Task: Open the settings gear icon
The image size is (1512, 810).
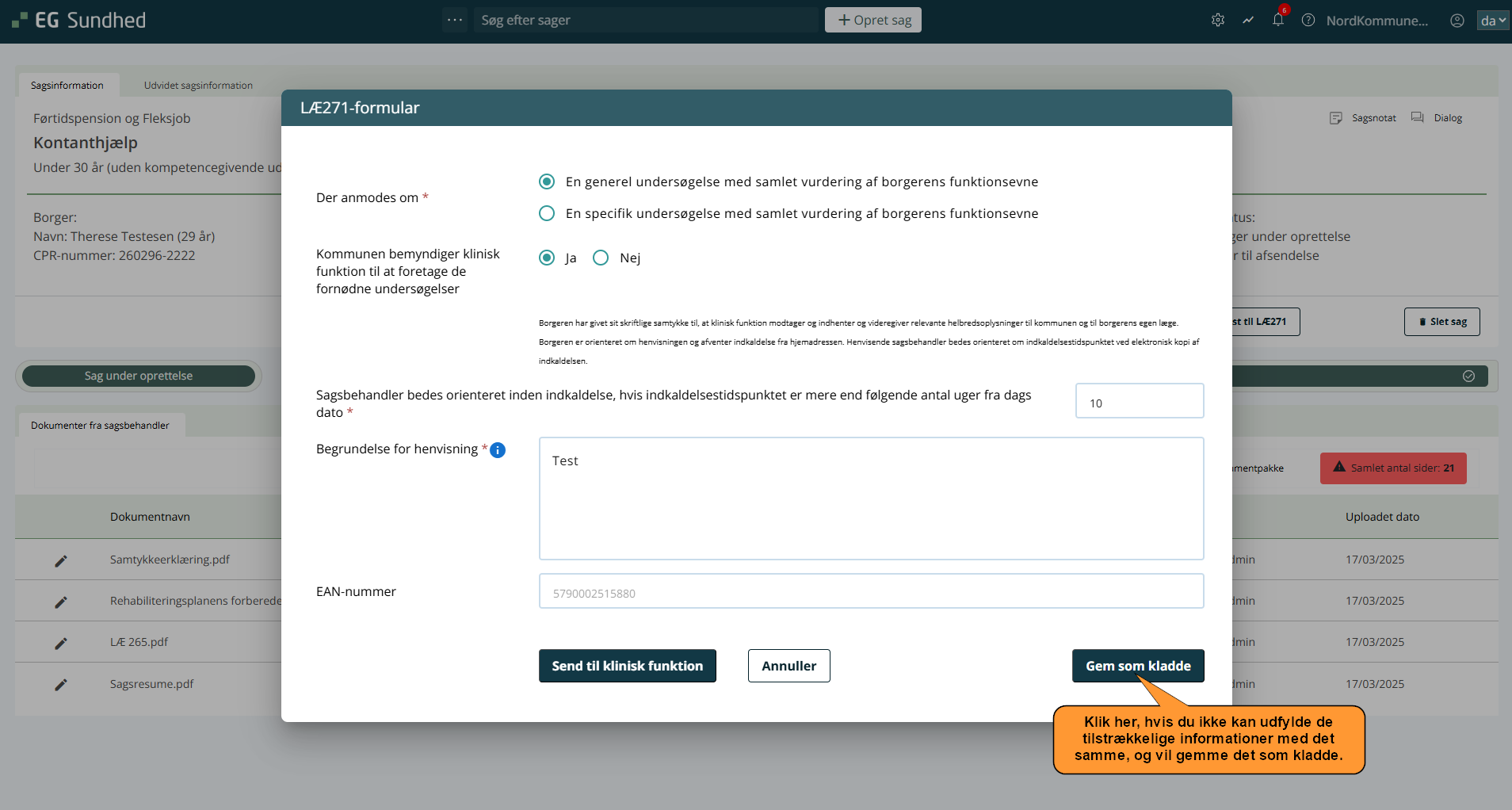Action: pyautogui.click(x=1218, y=21)
